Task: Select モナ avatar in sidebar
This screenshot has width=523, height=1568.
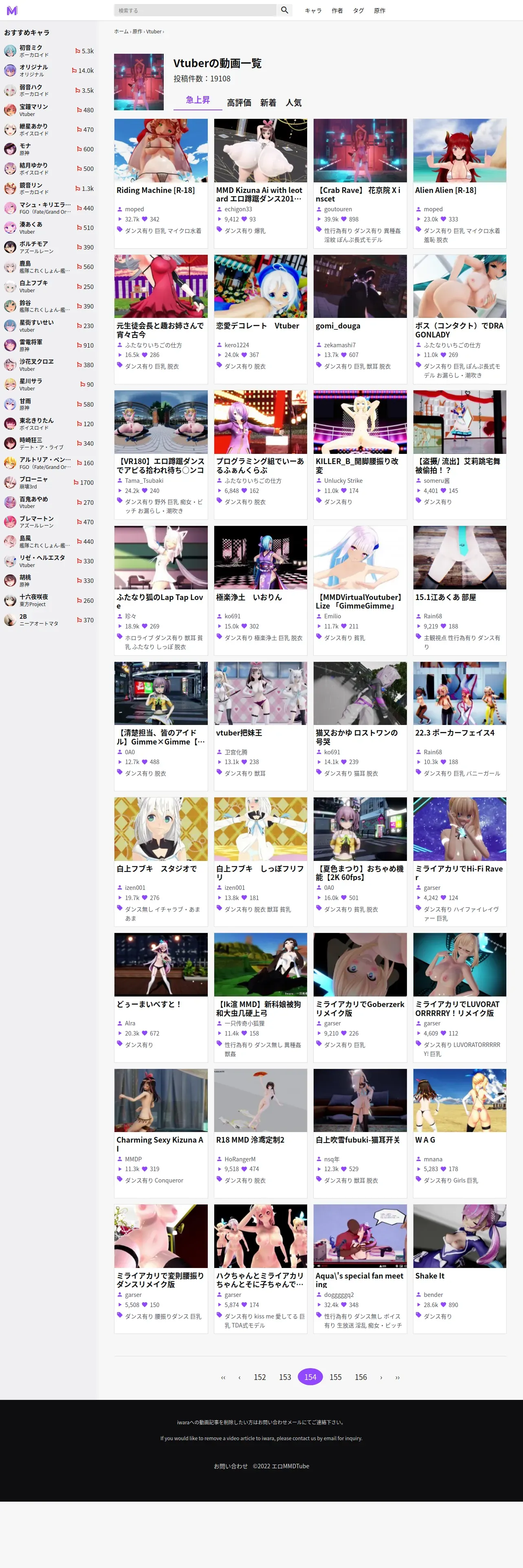Action: (10, 149)
